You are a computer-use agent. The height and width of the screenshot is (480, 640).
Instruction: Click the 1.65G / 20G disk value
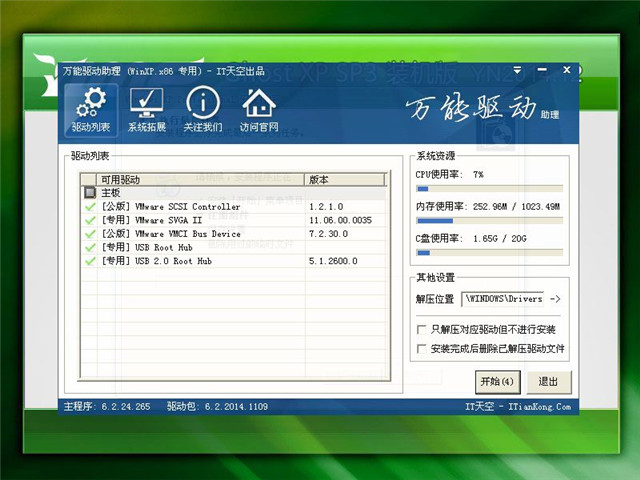click(x=500, y=239)
